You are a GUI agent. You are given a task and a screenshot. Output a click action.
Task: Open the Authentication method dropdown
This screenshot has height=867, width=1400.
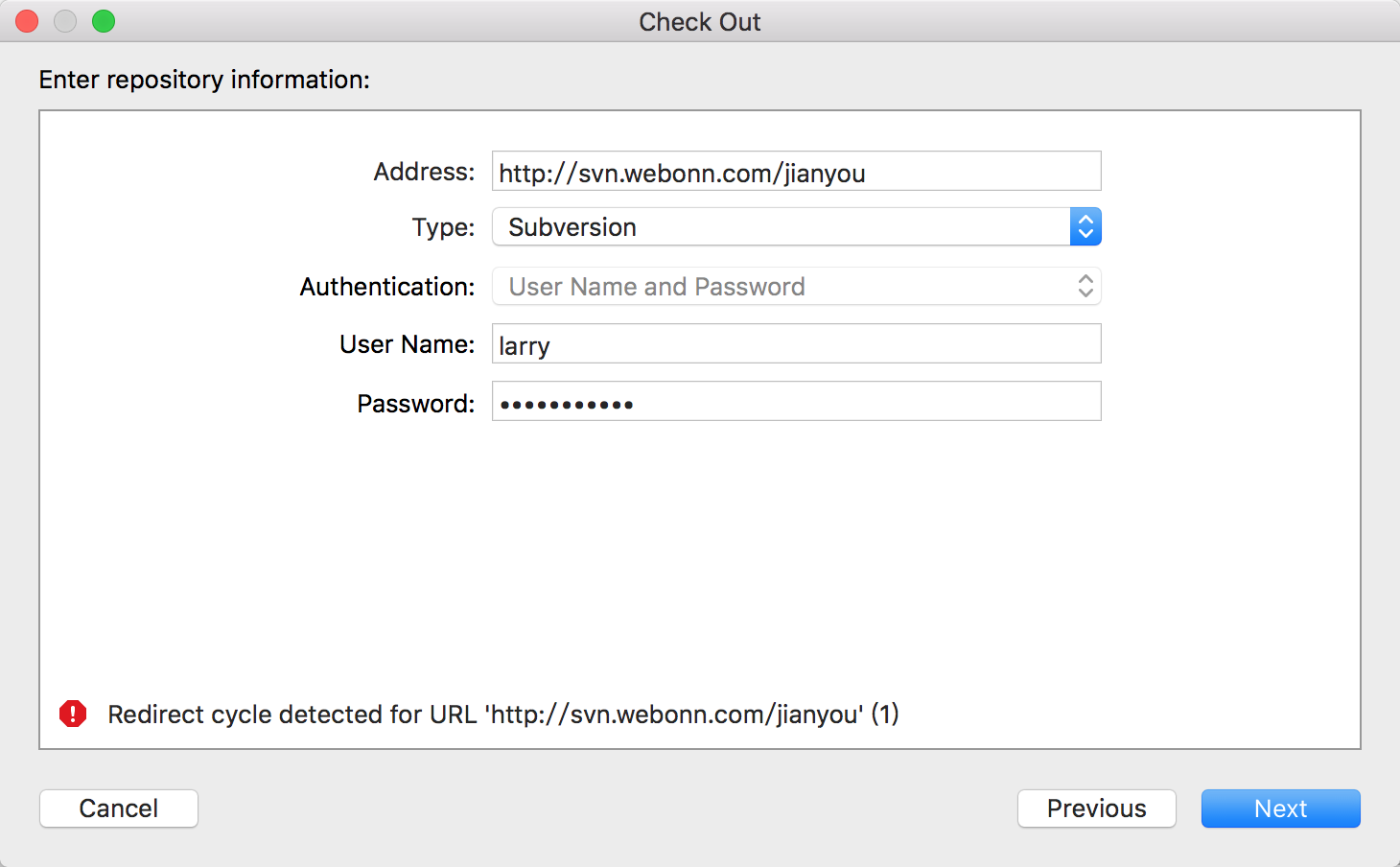tap(796, 287)
